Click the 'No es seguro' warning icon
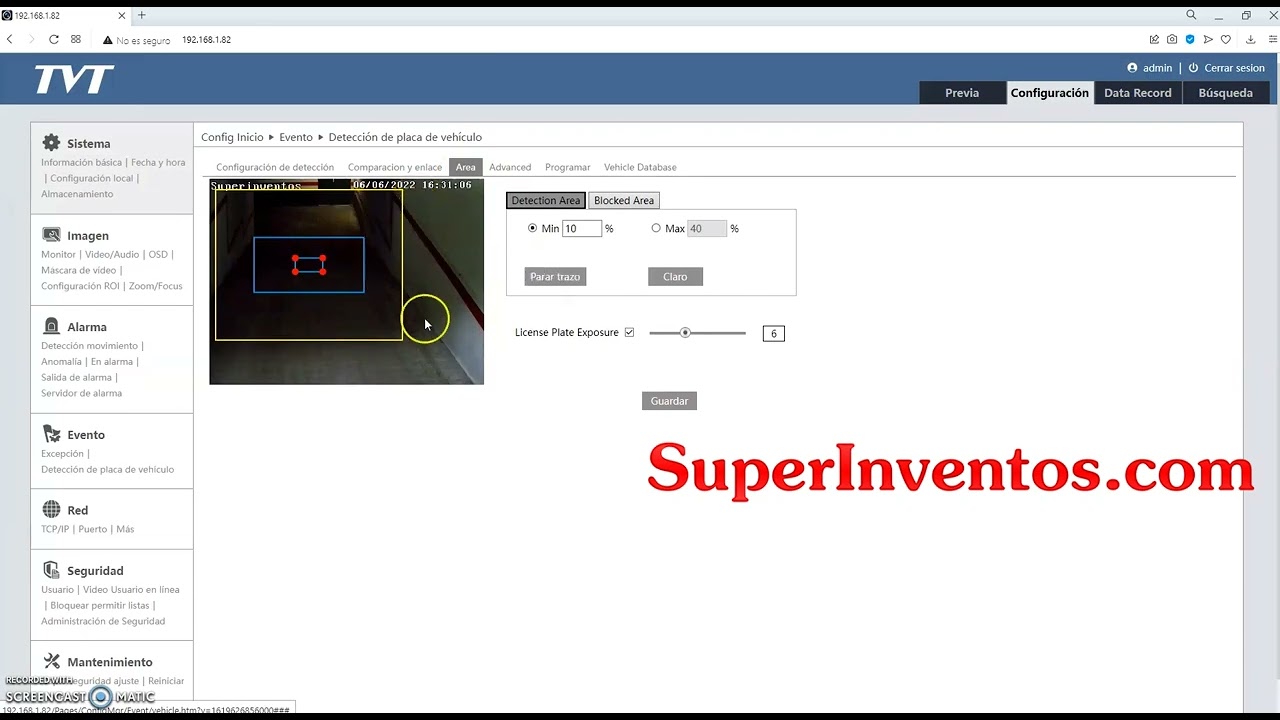The width and height of the screenshot is (1280, 720). [108, 40]
